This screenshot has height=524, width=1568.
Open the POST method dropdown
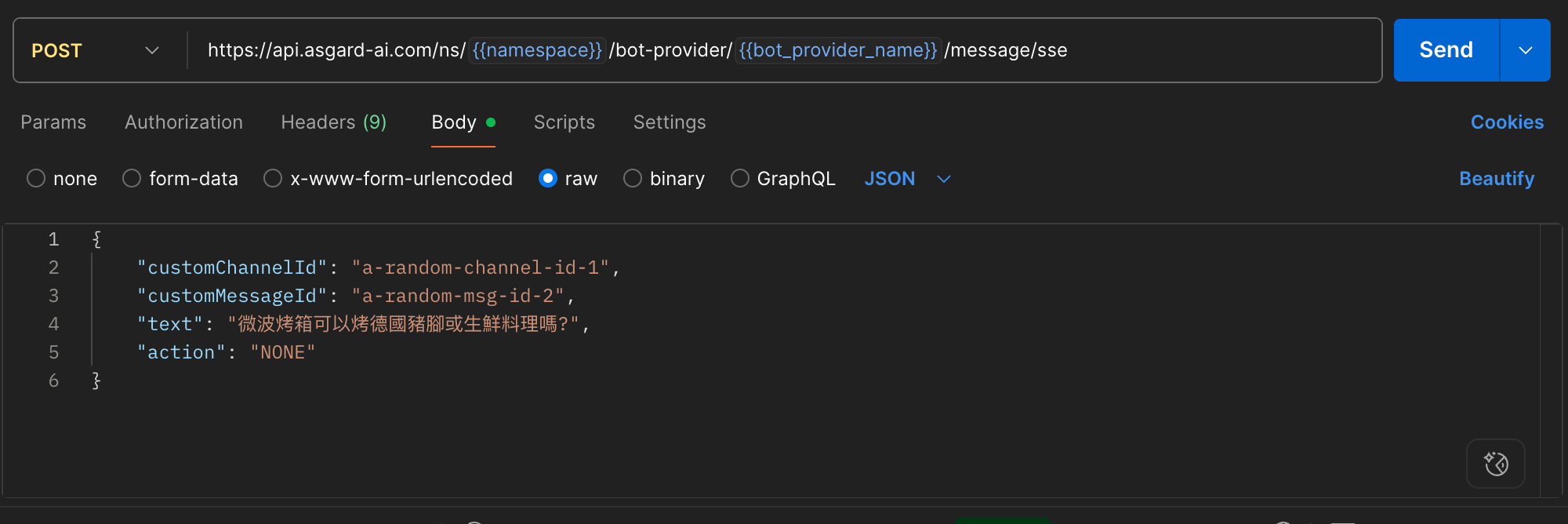click(96, 51)
